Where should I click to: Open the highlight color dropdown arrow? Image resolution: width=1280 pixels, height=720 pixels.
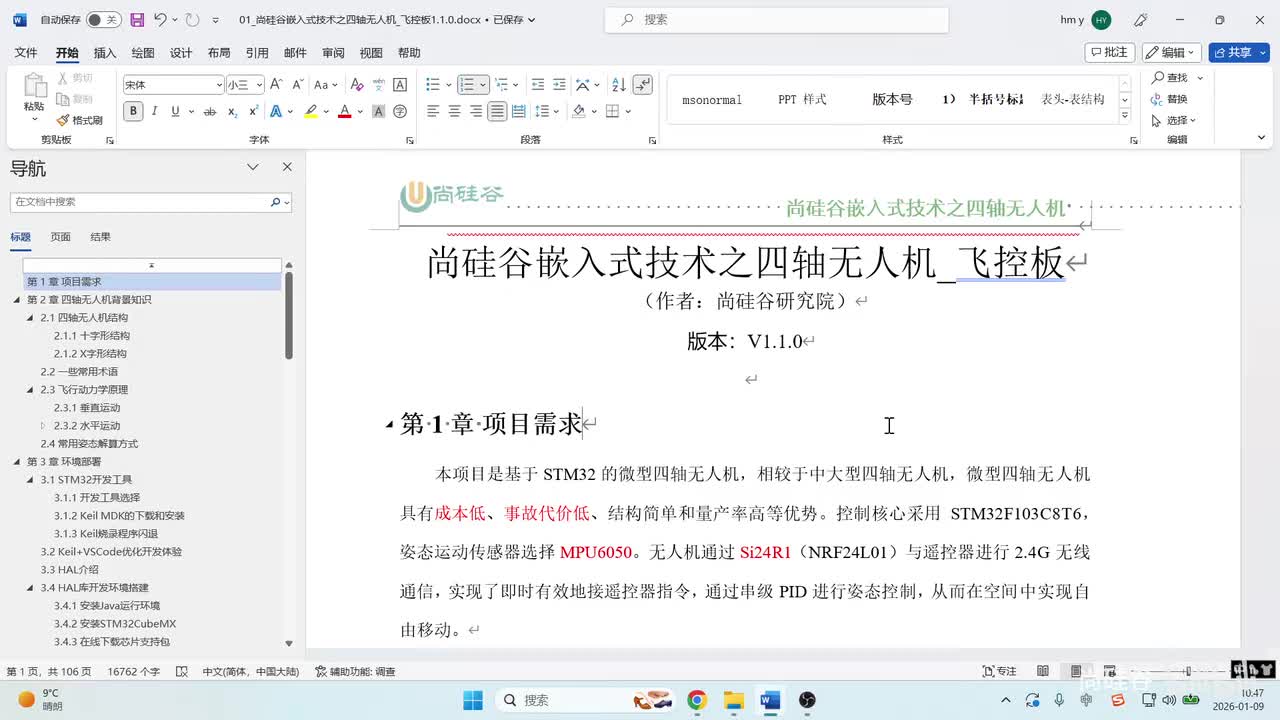325,111
